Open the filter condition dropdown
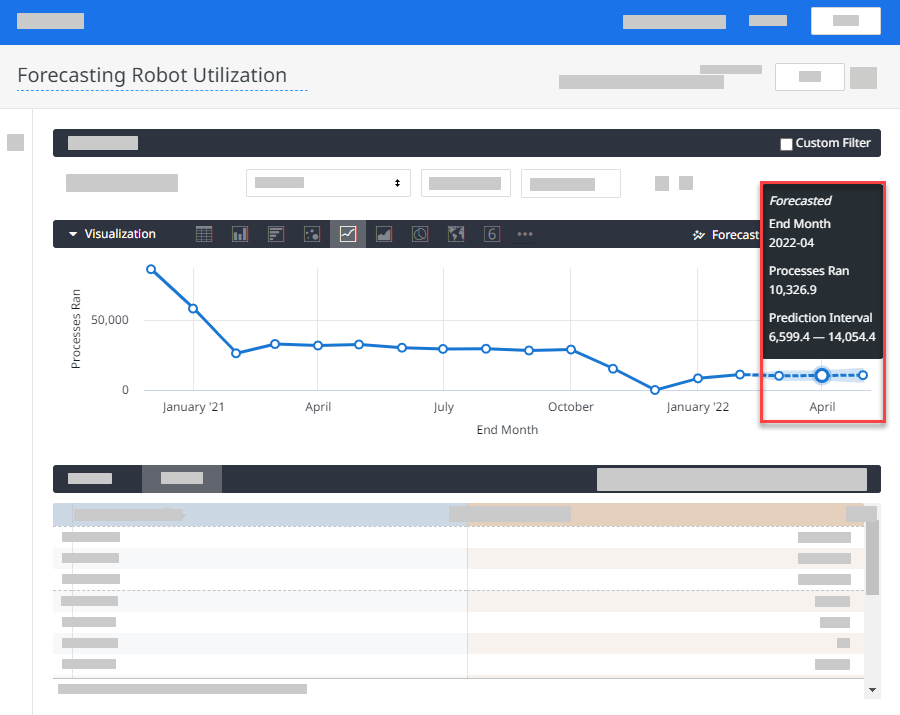 tap(328, 183)
